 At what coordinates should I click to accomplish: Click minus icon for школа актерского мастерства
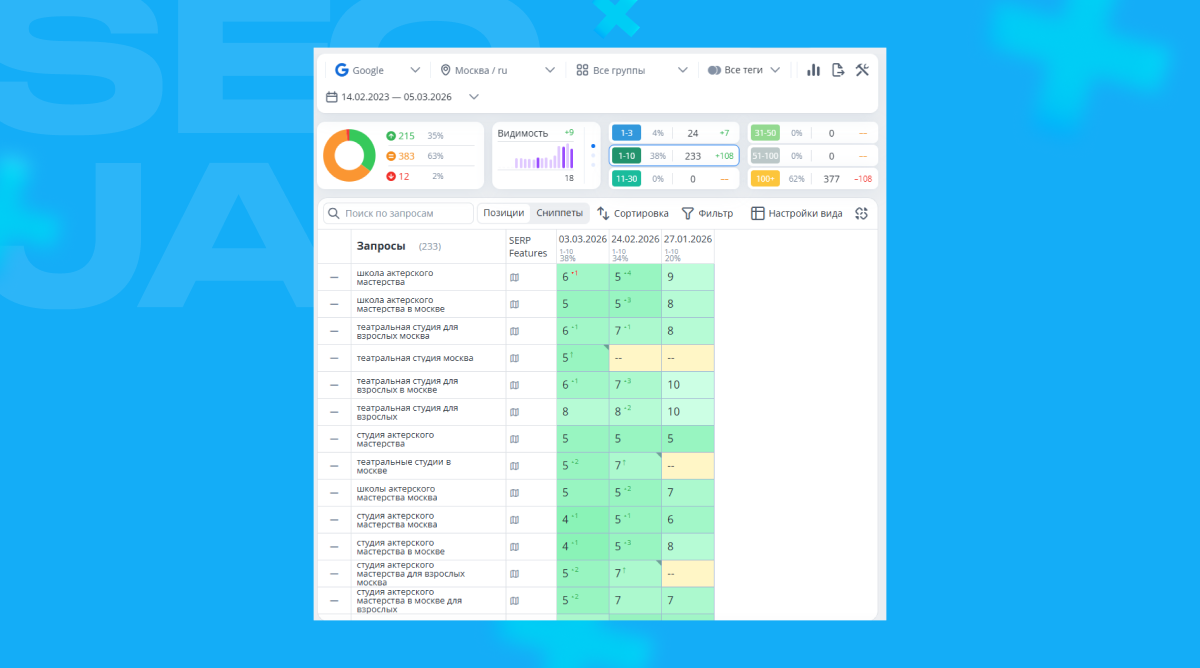pos(334,277)
